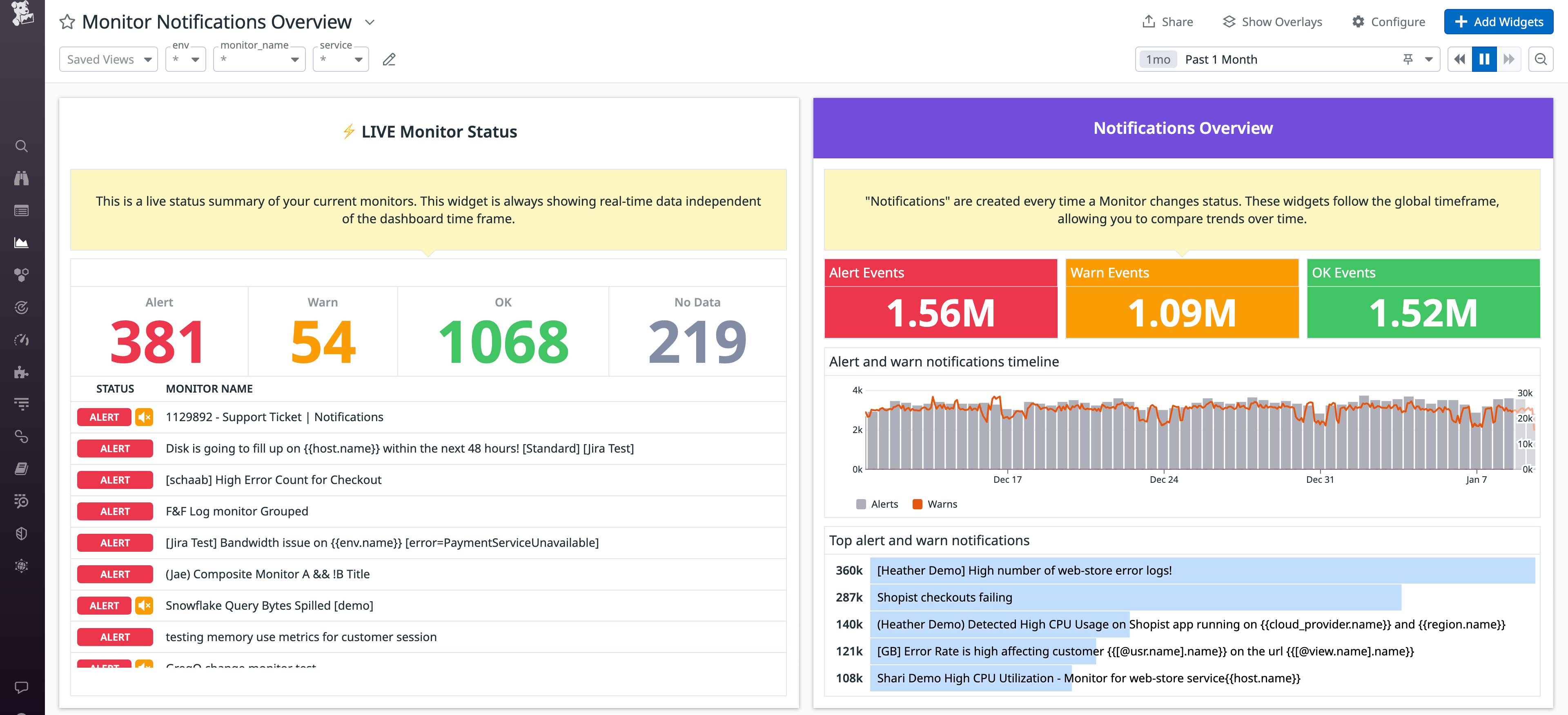Screen dimensions: 1568x715
Task: Open the Configure menu
Action: pyautogui.click(x=1388, y=21)
